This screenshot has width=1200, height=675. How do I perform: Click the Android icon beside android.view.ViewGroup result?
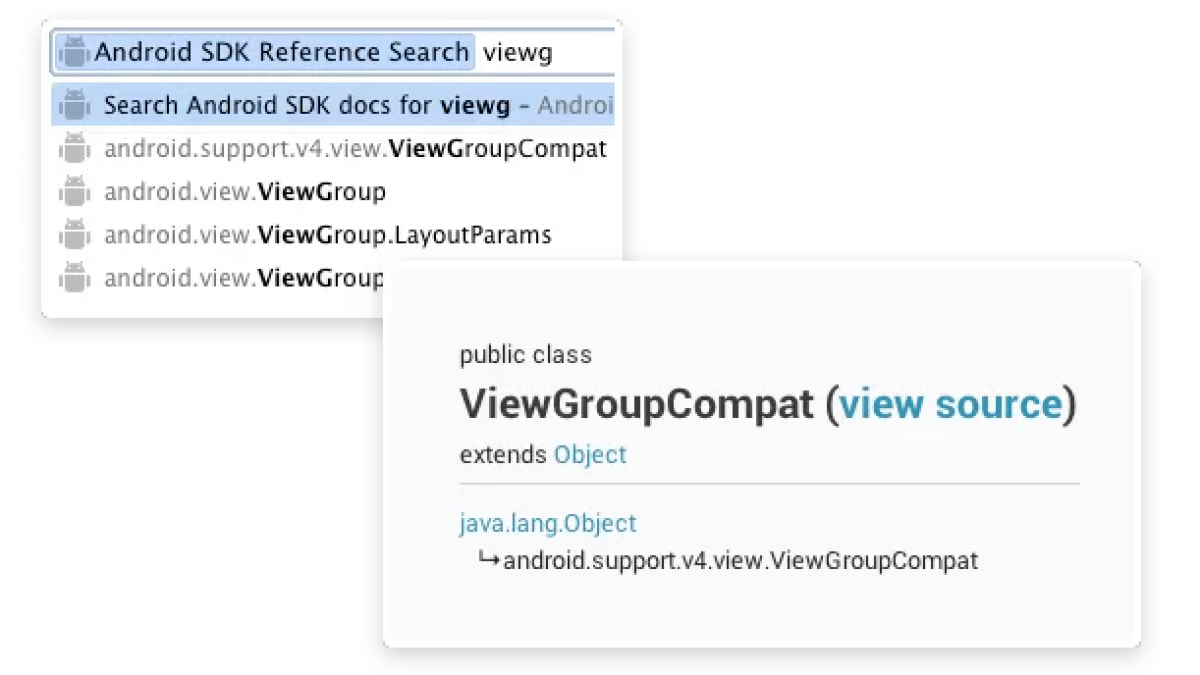click(x=75, y=191)
